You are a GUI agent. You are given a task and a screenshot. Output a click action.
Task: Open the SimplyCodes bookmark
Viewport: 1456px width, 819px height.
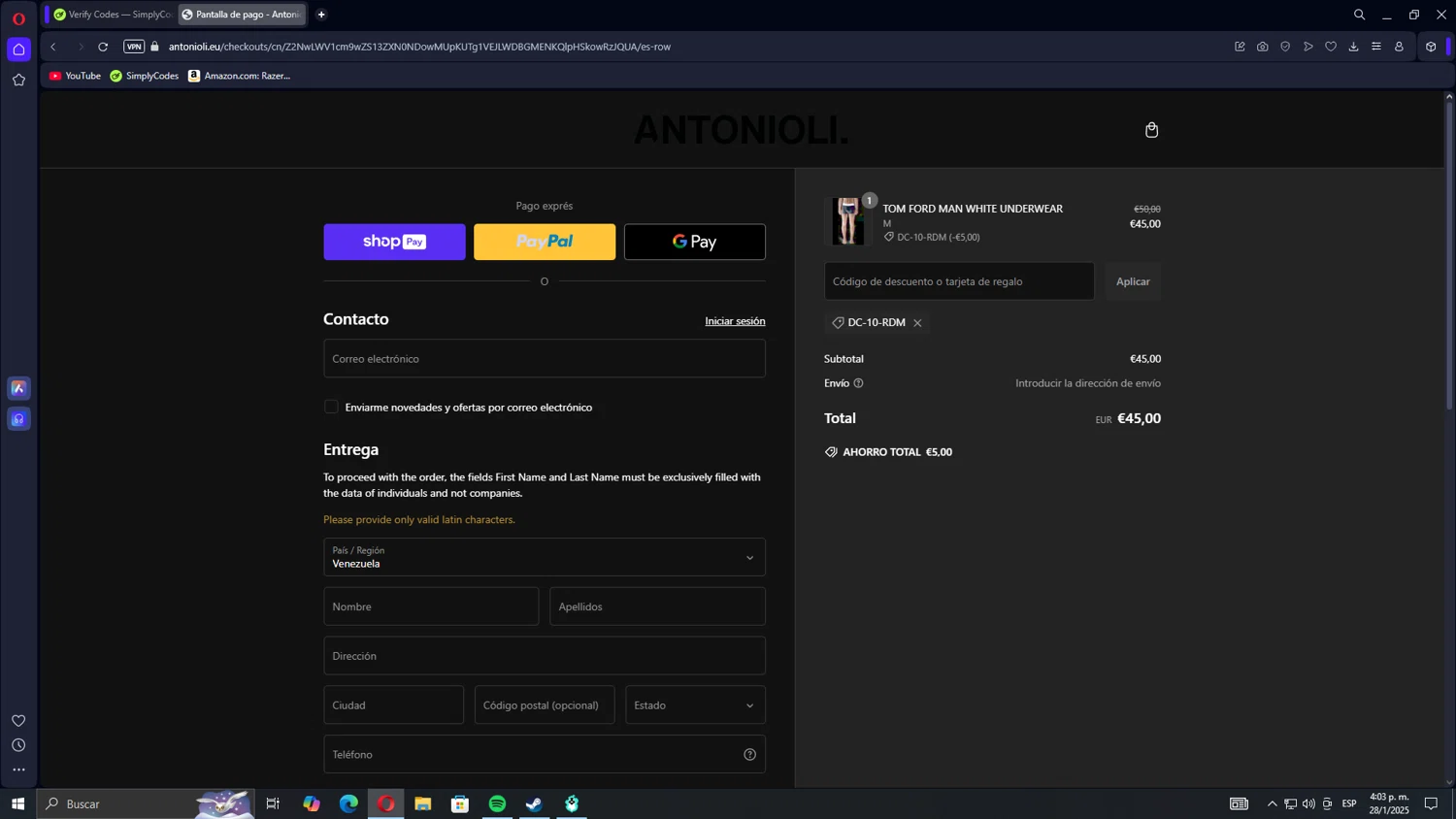144,76
